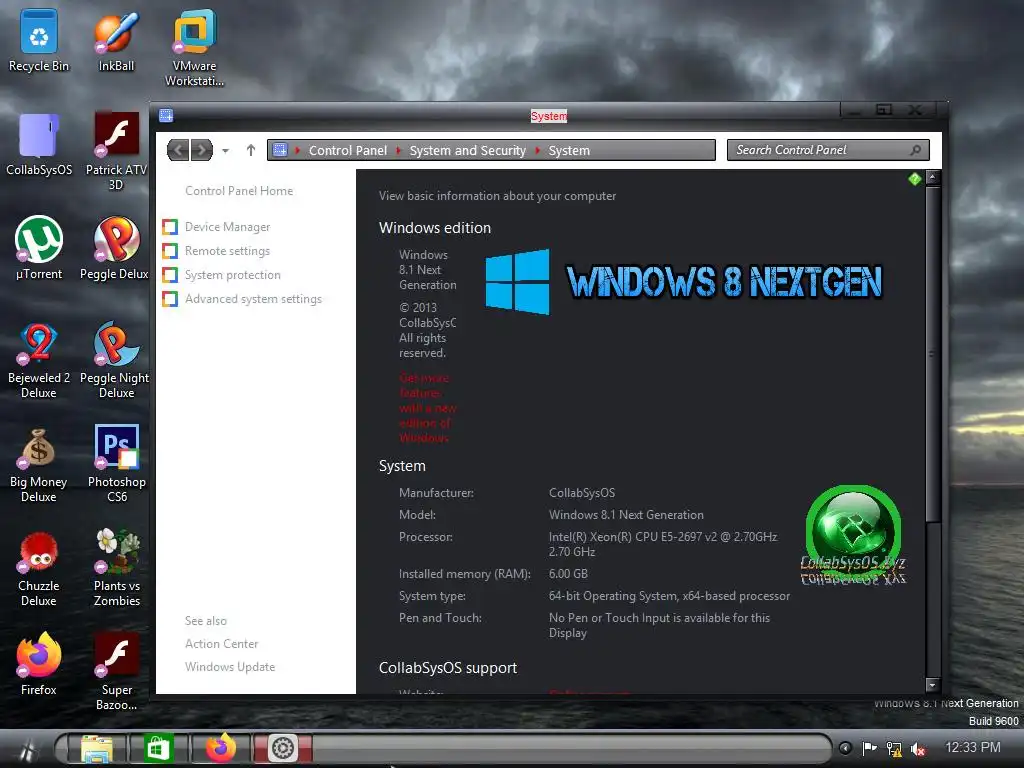Select the CollabSysOS manufacturer value
The height and width of the screenshot is (768, 1024).
582,493
